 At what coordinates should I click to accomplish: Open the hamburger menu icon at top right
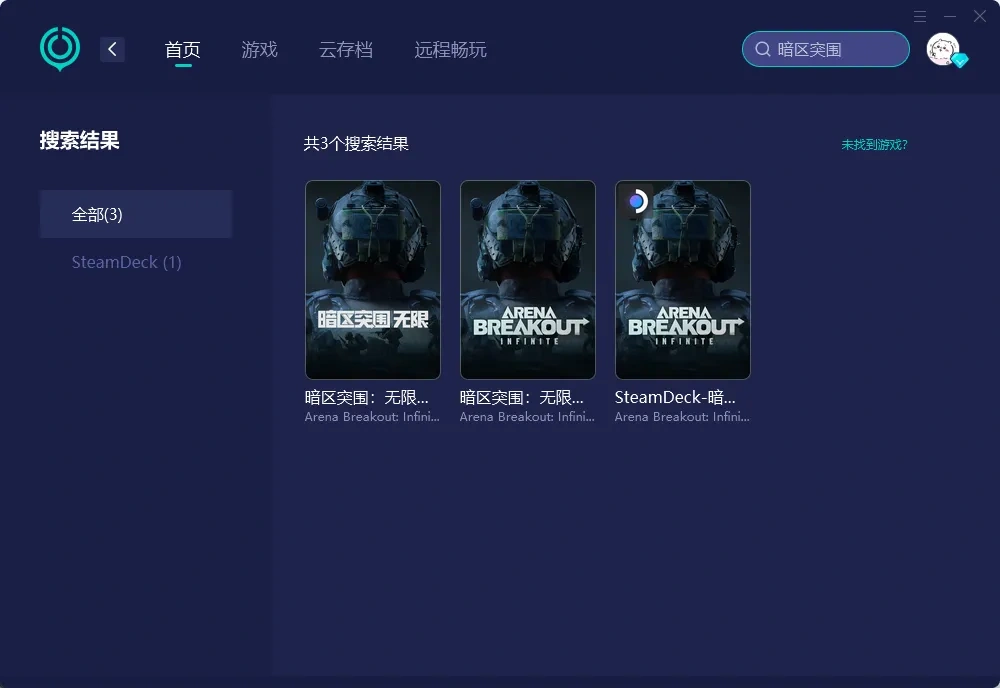(920, 16)
